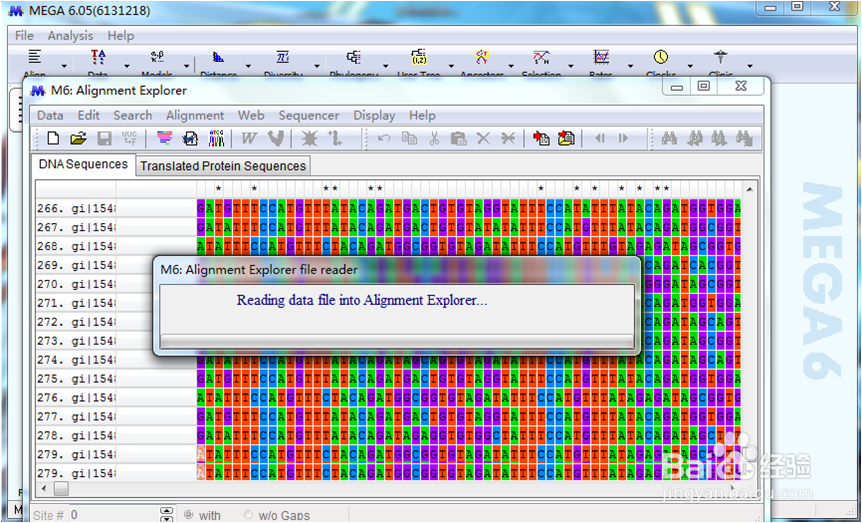
Task: Switch to Translated Protein Sequences tab
Action: pos(223,166)
